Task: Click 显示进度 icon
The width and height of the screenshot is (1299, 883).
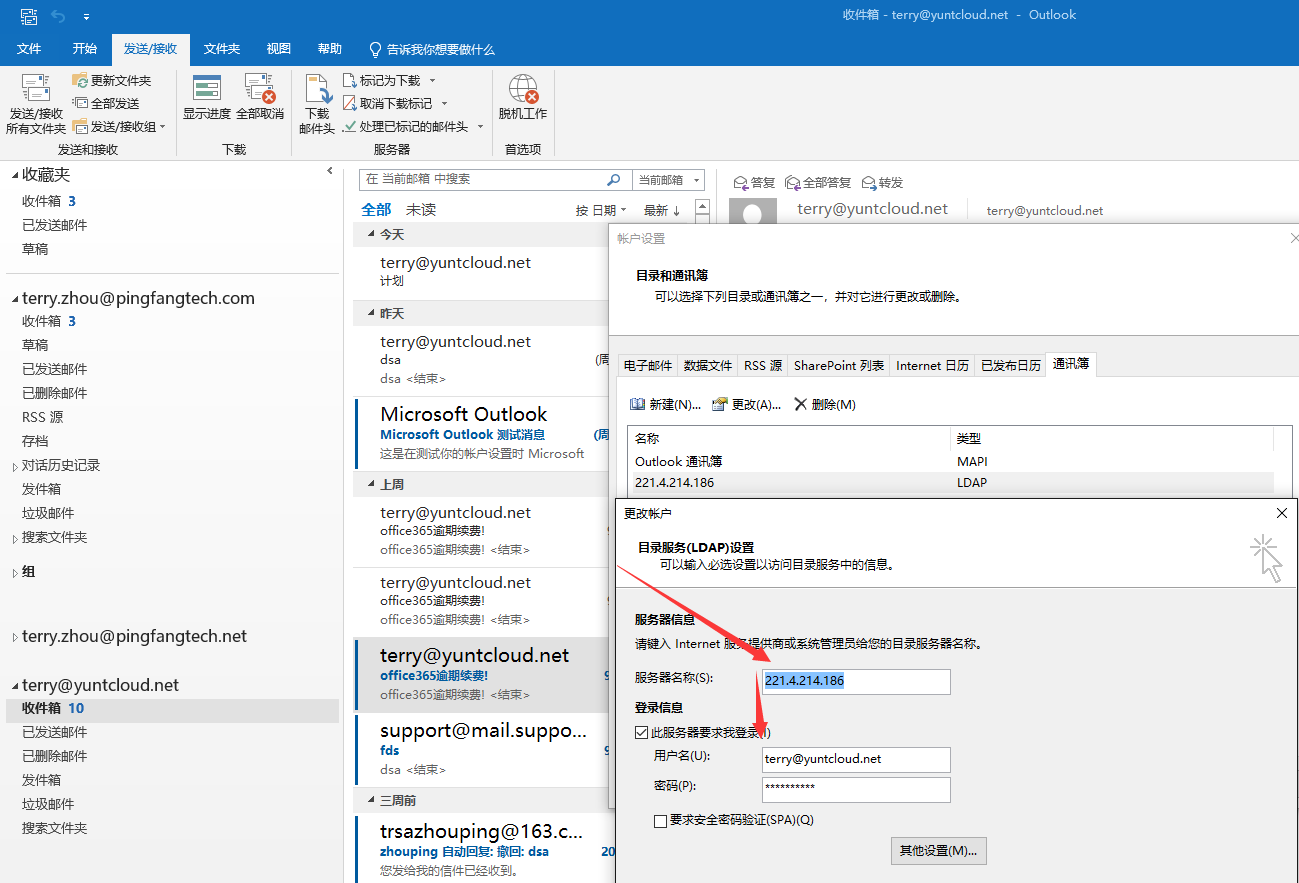Action: (x=207, y=88)
